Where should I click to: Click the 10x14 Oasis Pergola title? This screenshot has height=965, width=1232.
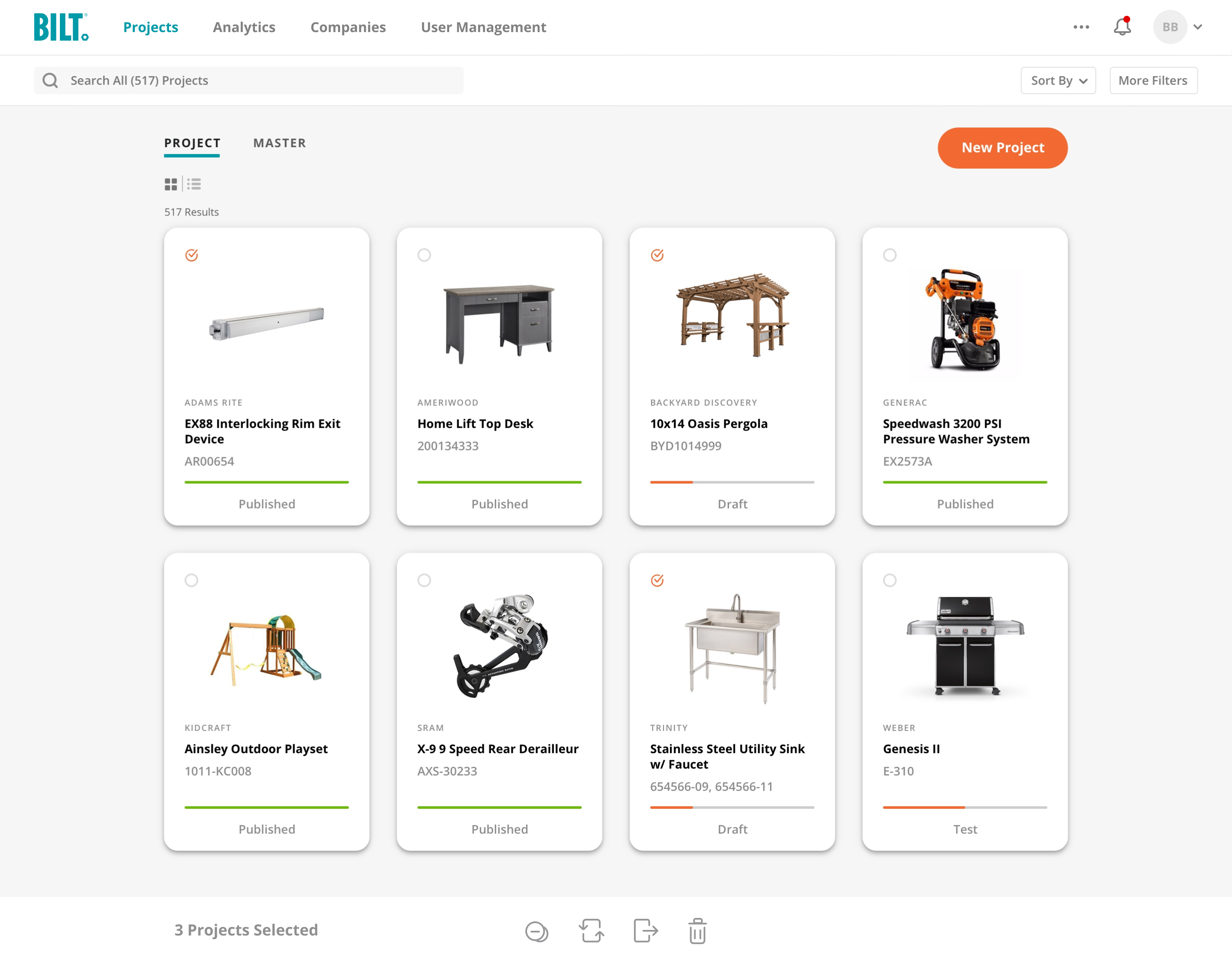[x=708, y=424]
